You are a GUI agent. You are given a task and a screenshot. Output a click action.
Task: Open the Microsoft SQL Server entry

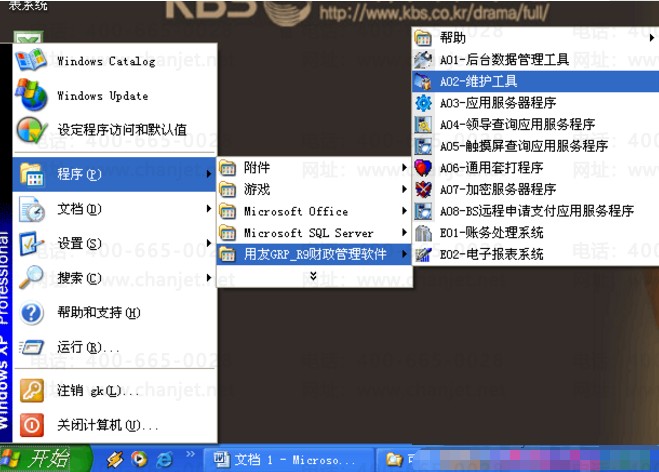(x=314, y=233)
